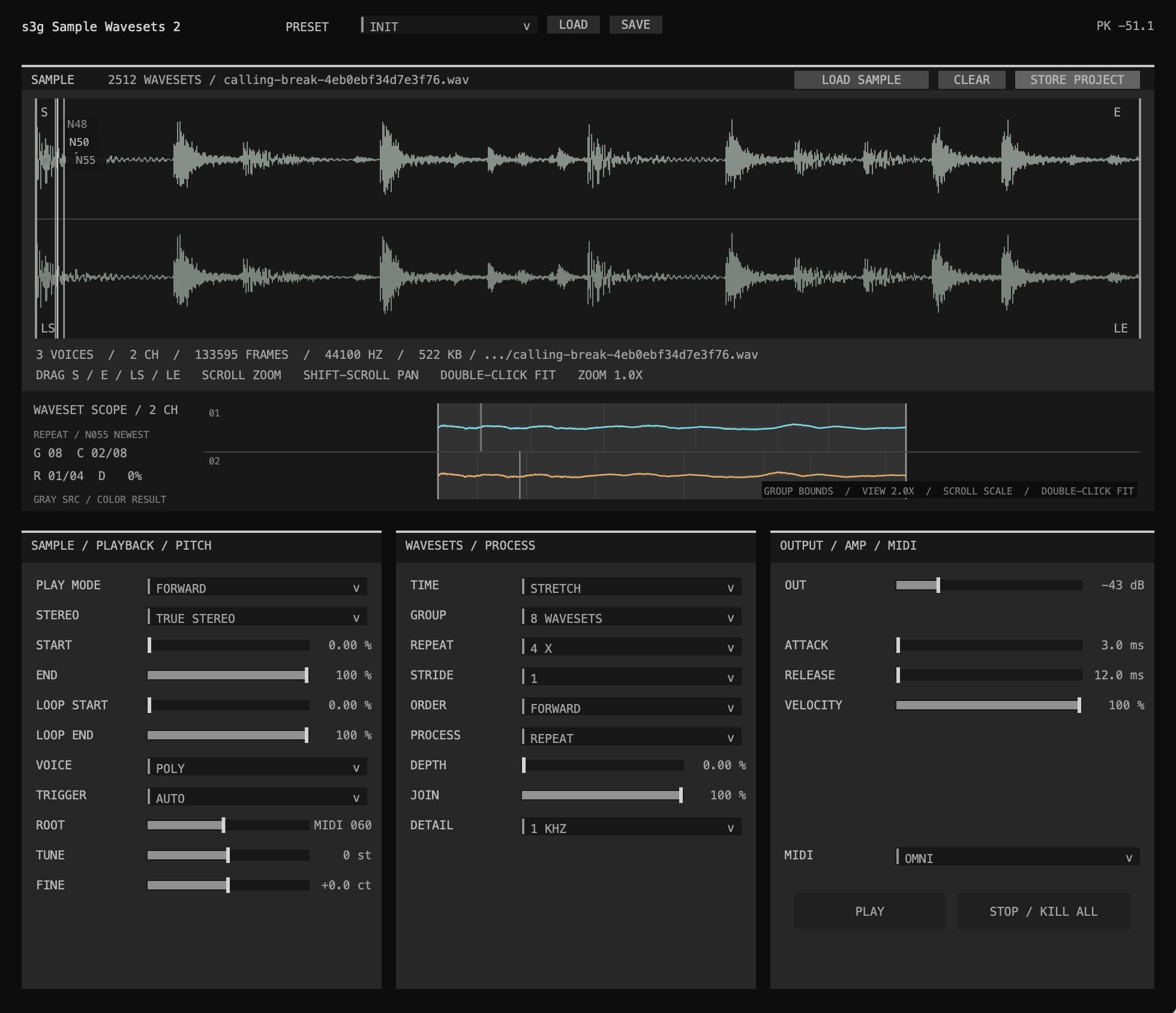Click the G 08 group readout

pyautogui.click(x=47, y=453)
